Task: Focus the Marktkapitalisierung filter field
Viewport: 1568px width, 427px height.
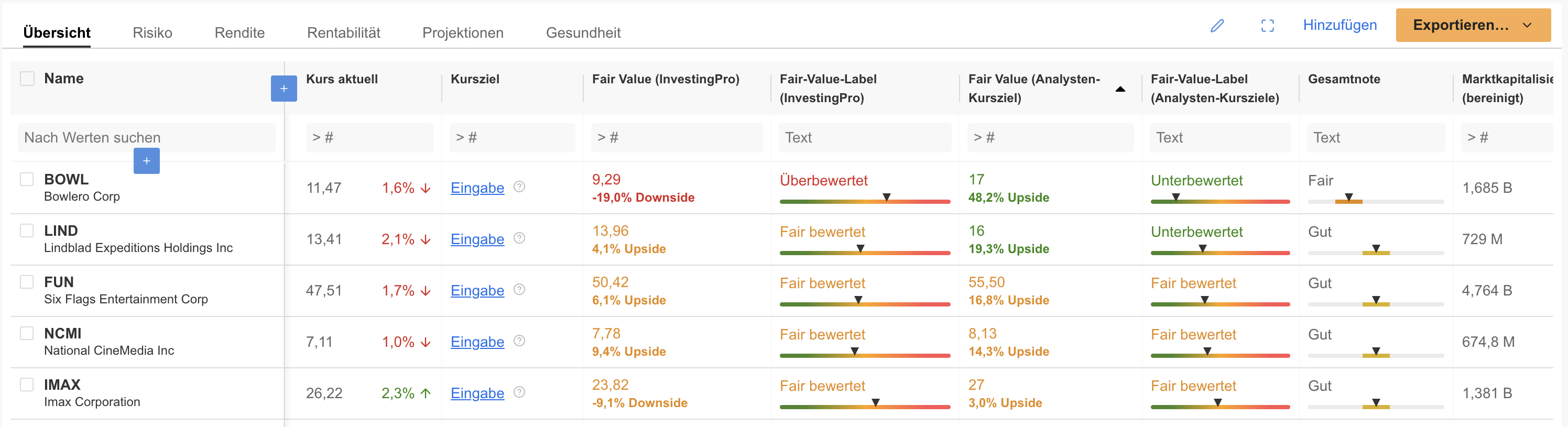Action: pos(1507,137)
